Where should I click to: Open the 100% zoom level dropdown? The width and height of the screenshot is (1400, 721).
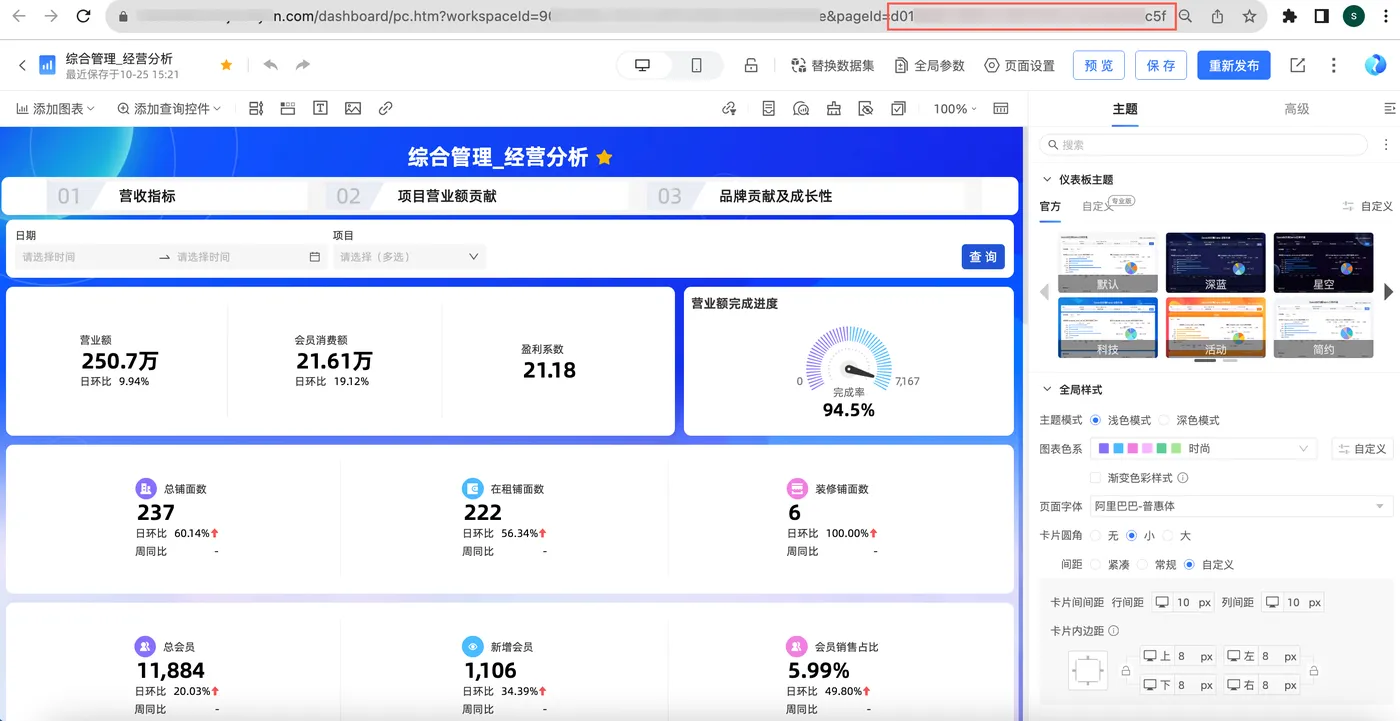coord(955,109)
